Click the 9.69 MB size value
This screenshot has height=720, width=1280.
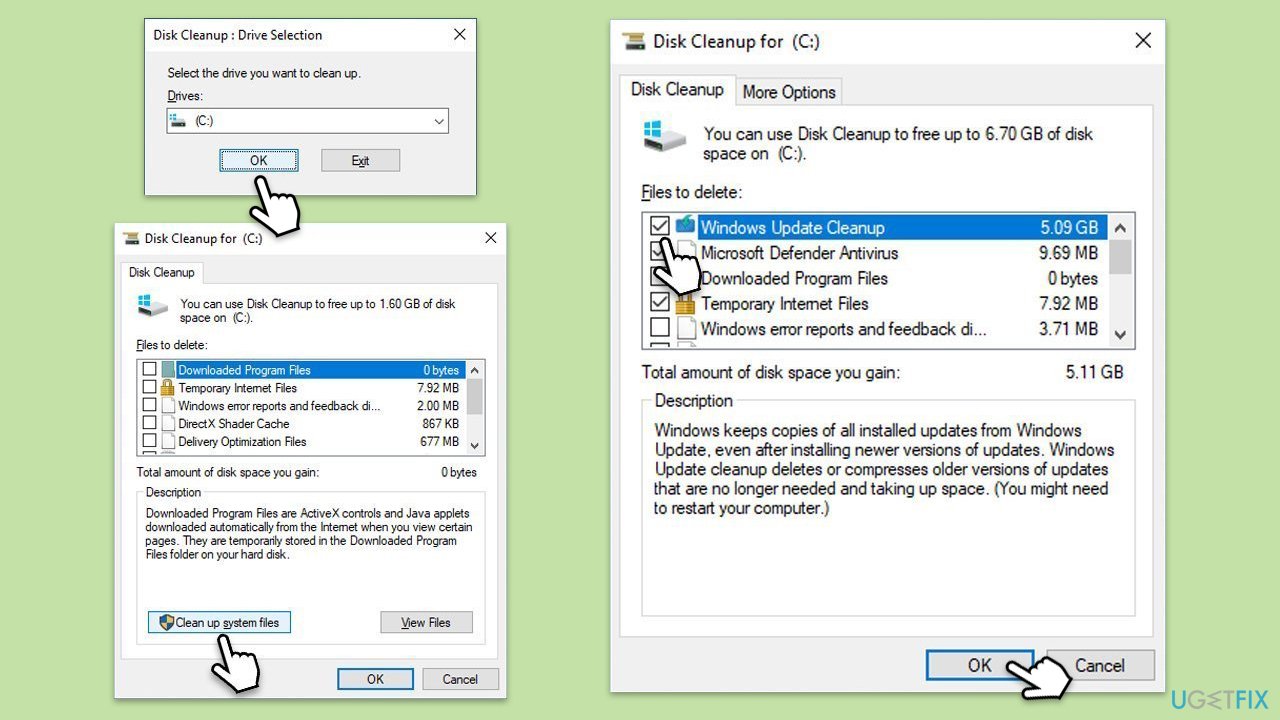coord(1068,253)
